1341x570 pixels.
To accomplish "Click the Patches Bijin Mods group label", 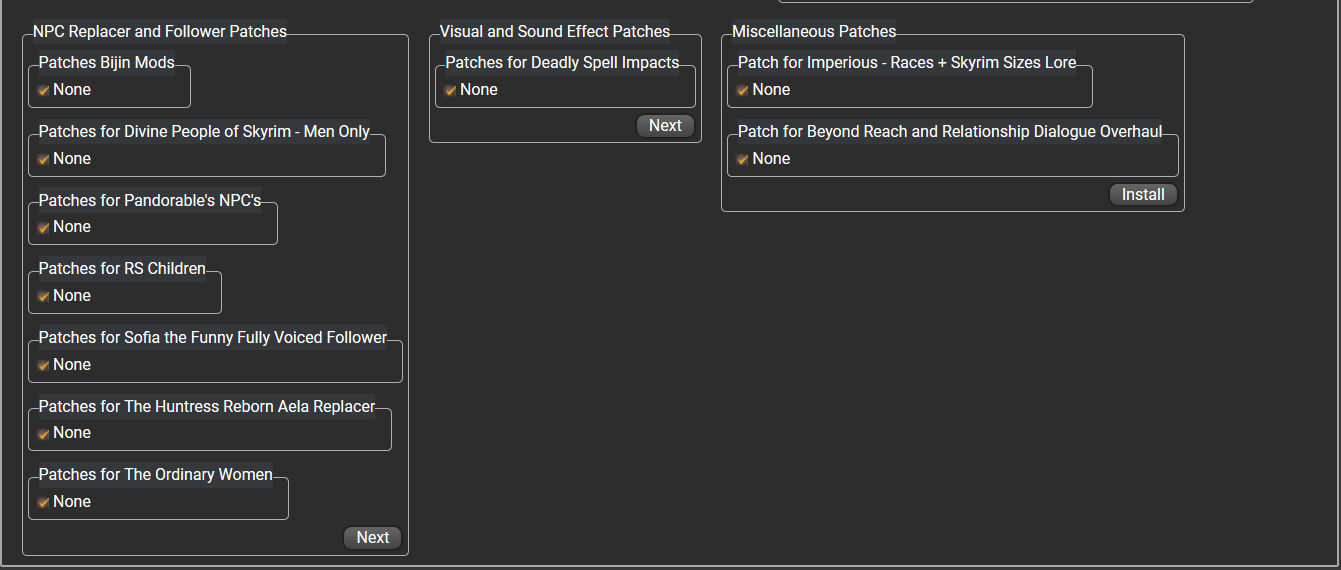I will (107, 63).
